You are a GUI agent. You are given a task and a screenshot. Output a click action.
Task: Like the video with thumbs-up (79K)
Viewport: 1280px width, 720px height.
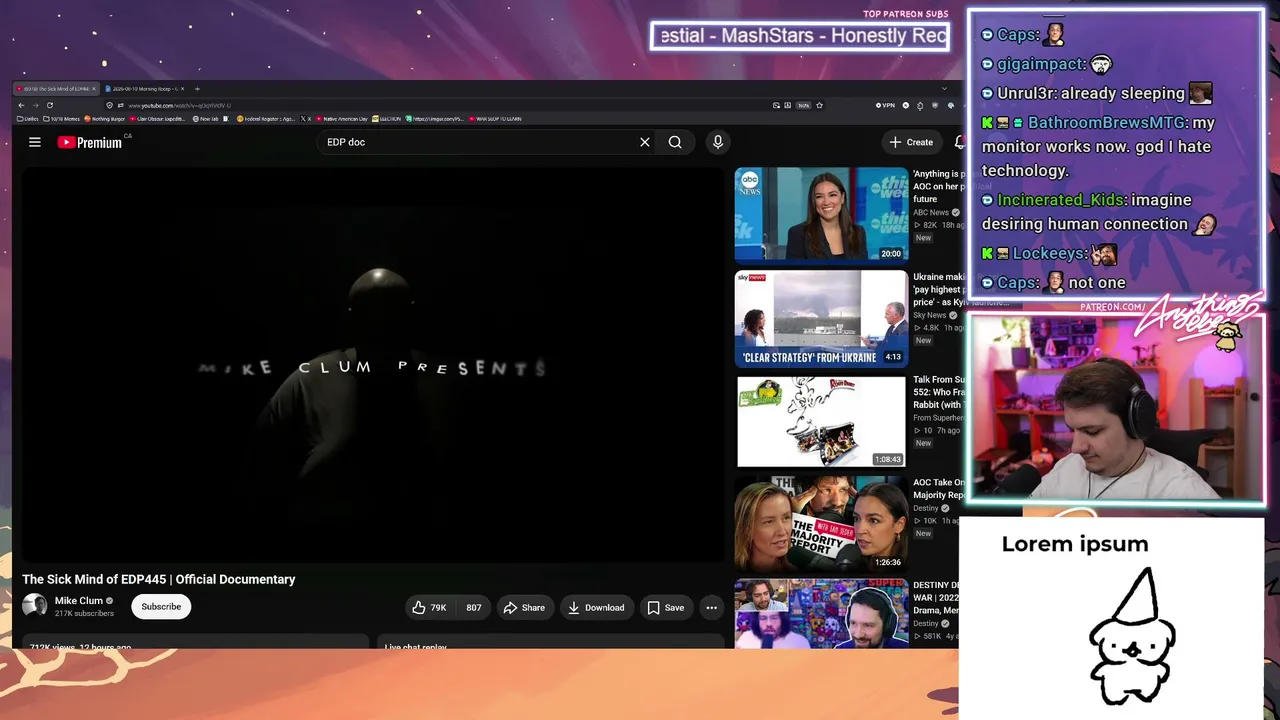[x=430, y=607]
